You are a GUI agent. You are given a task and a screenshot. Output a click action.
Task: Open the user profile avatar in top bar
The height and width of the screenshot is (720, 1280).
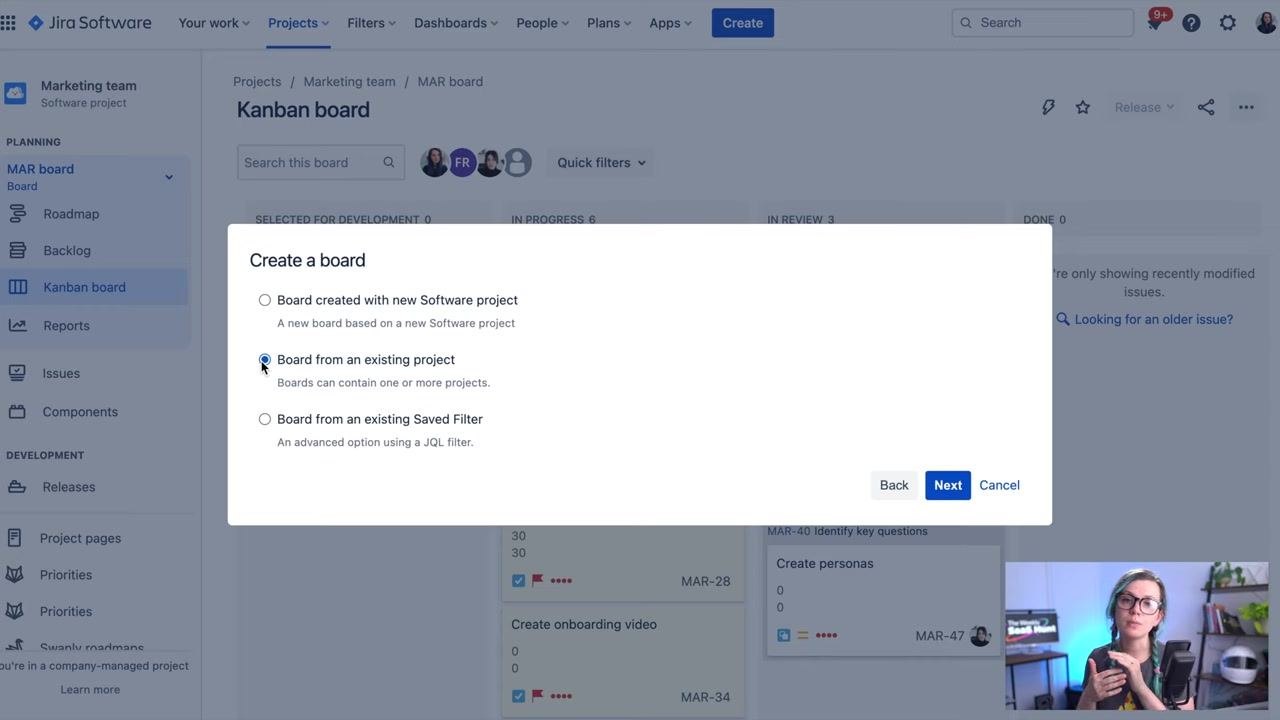pyautogui.click(x=1266, y=23)
